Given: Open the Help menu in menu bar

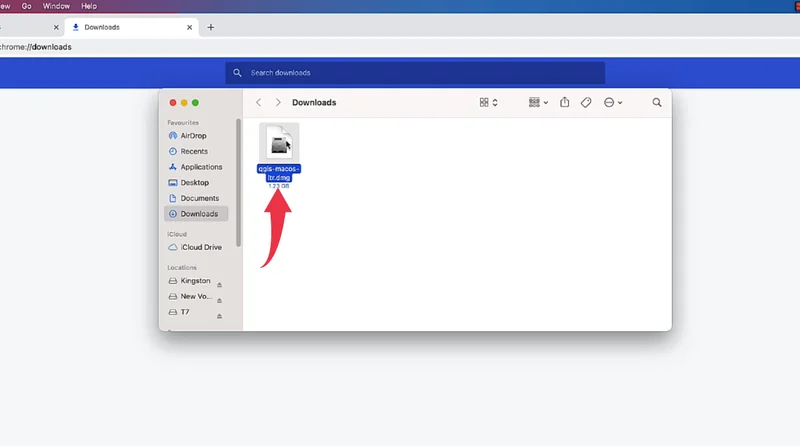Looking at the screenshot, I should pos(89,6).
